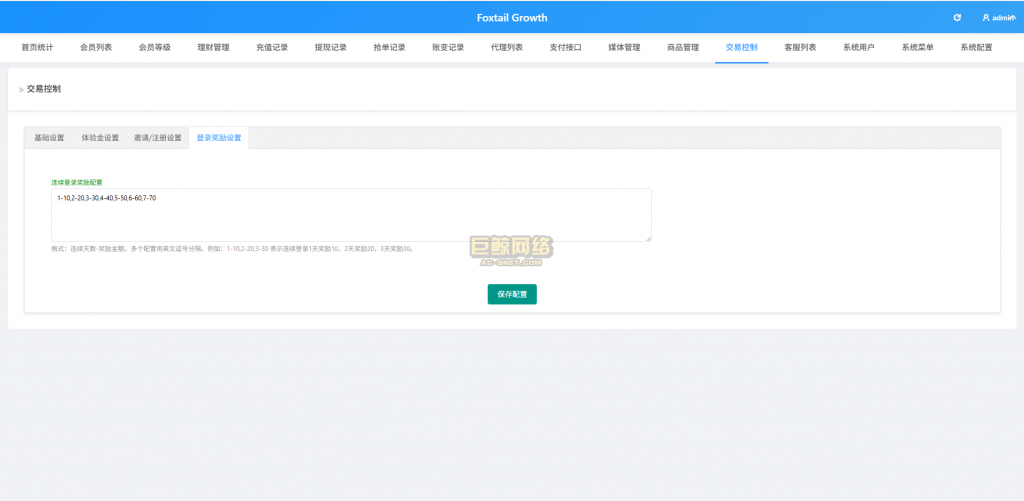Go to 支付接口 page
Screen dimensions: 1024x501
[x=566, y=48]
